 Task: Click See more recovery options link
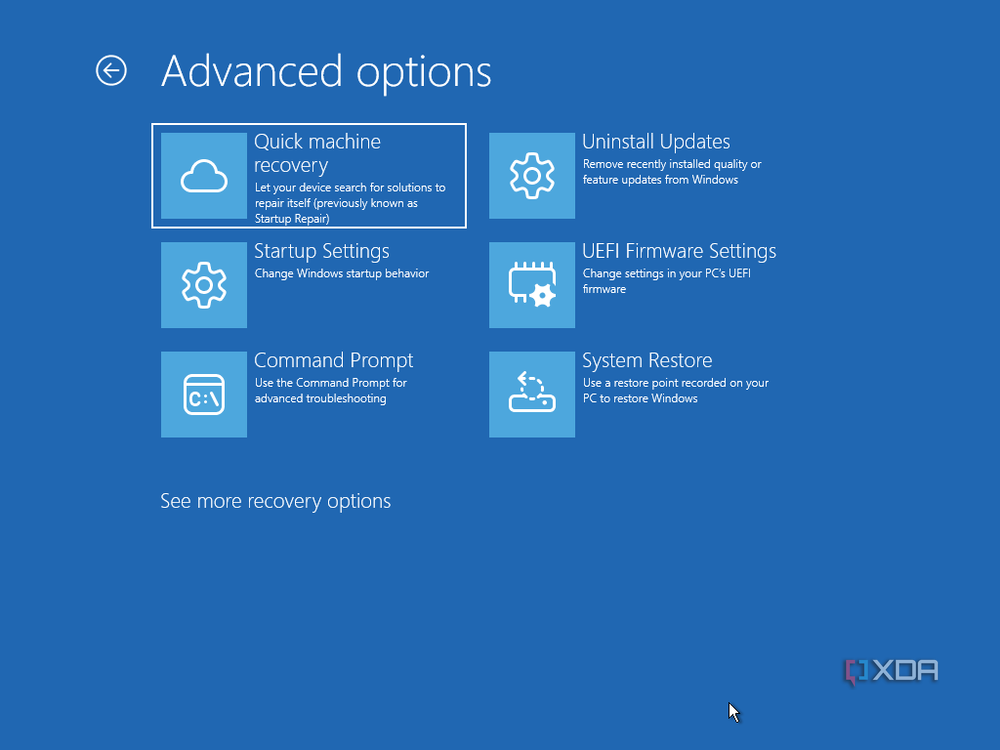point(276,501)
